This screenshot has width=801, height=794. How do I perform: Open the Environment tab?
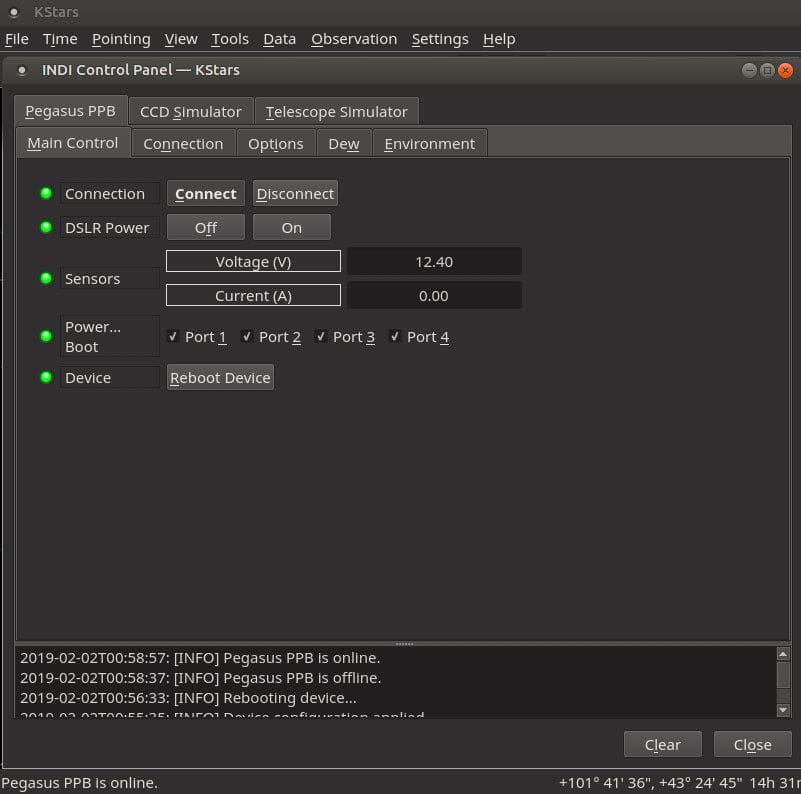tap(430, 143)
